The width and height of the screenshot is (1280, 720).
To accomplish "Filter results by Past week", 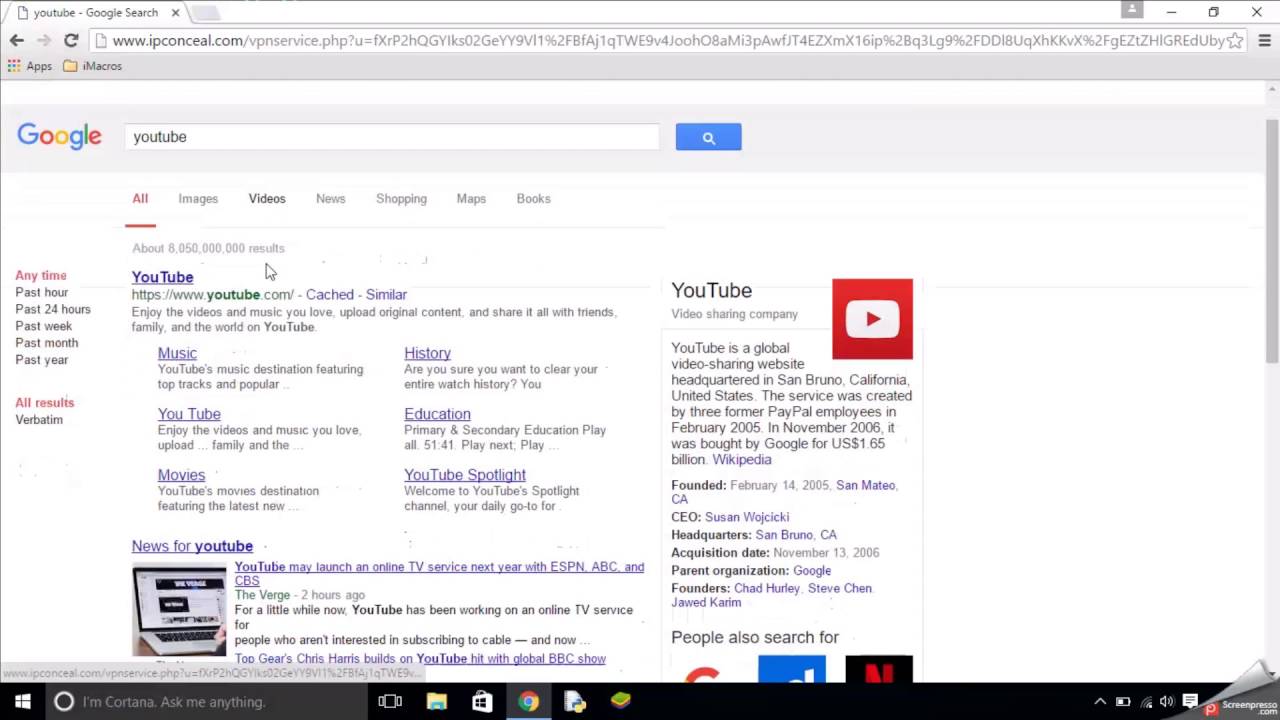I will pos(44,326).
